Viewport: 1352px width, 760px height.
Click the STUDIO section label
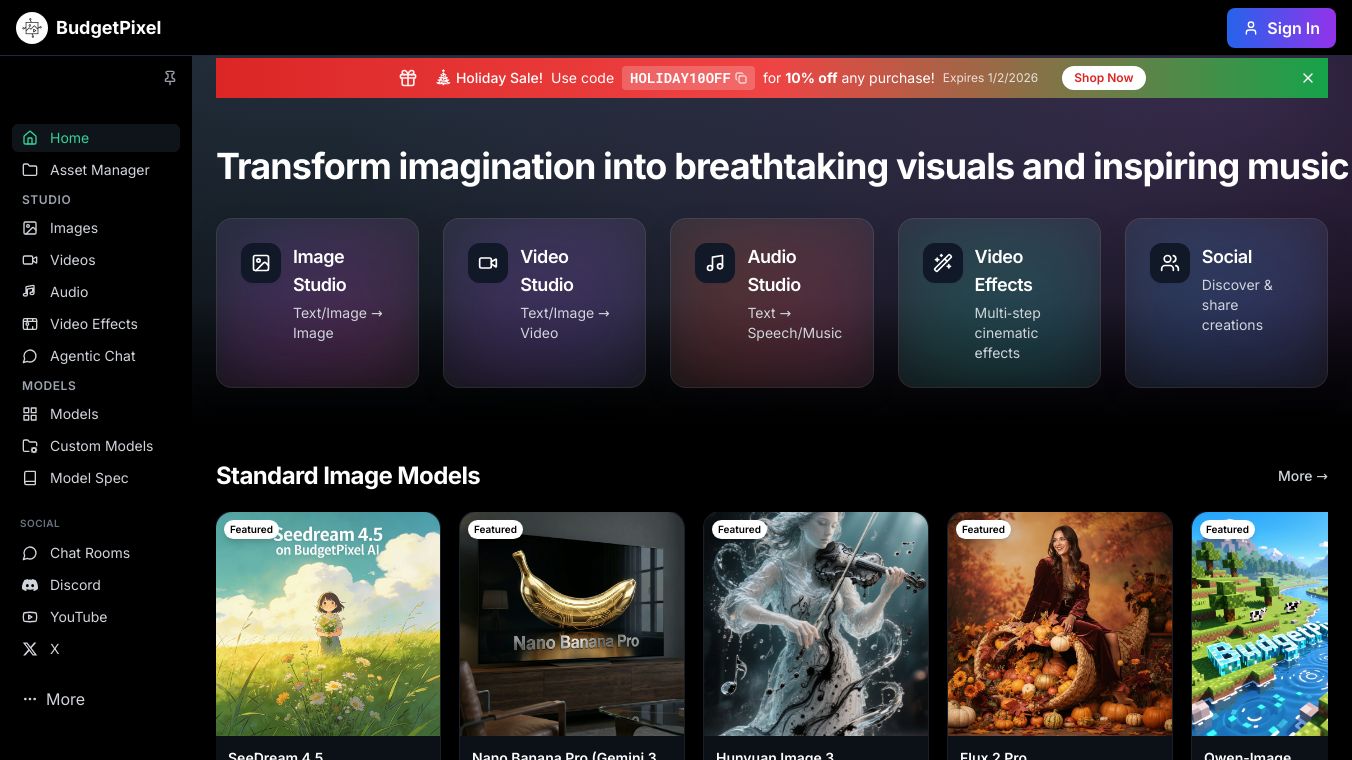46,200
